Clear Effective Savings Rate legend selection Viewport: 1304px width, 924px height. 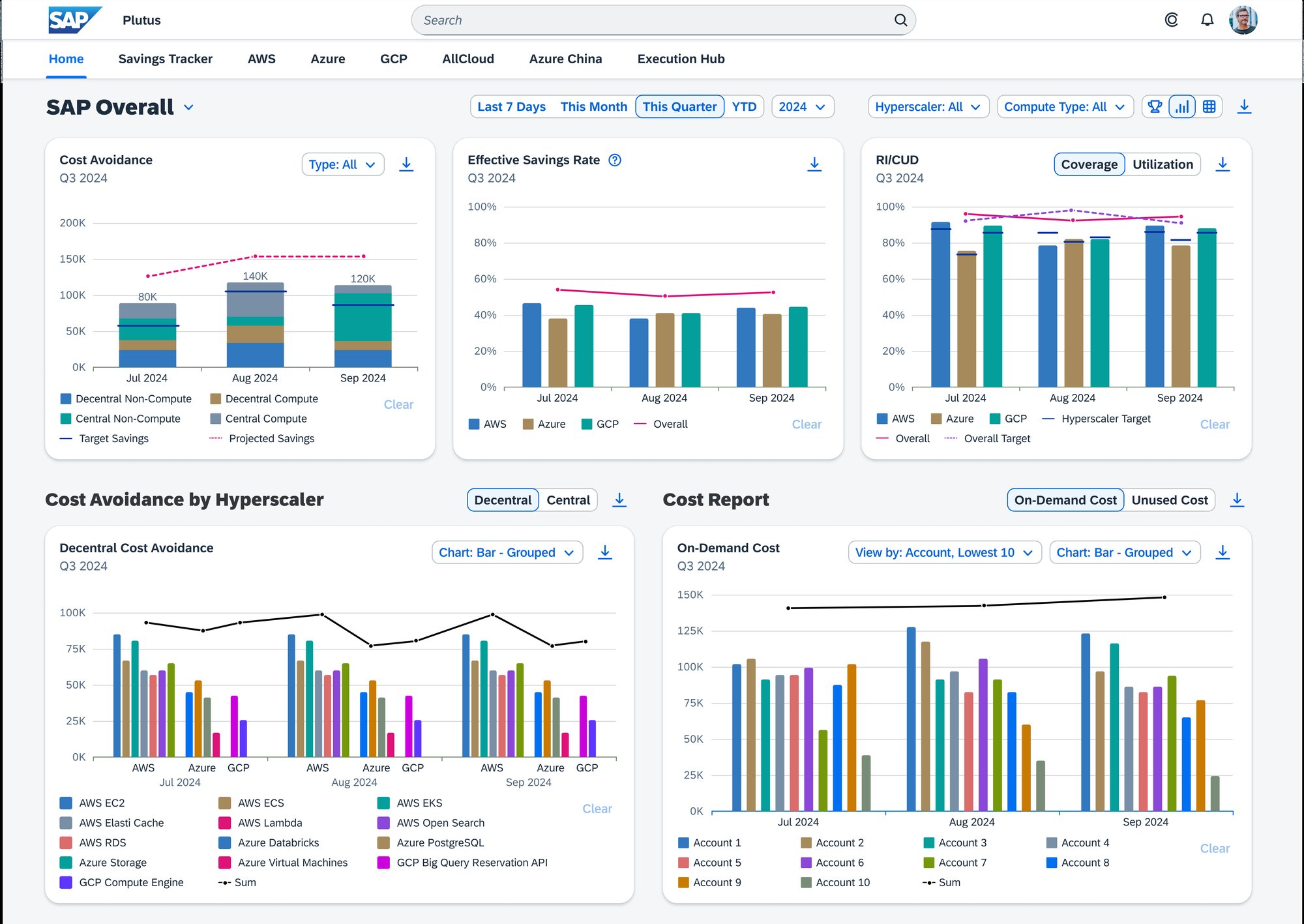(x=807, y=425)
